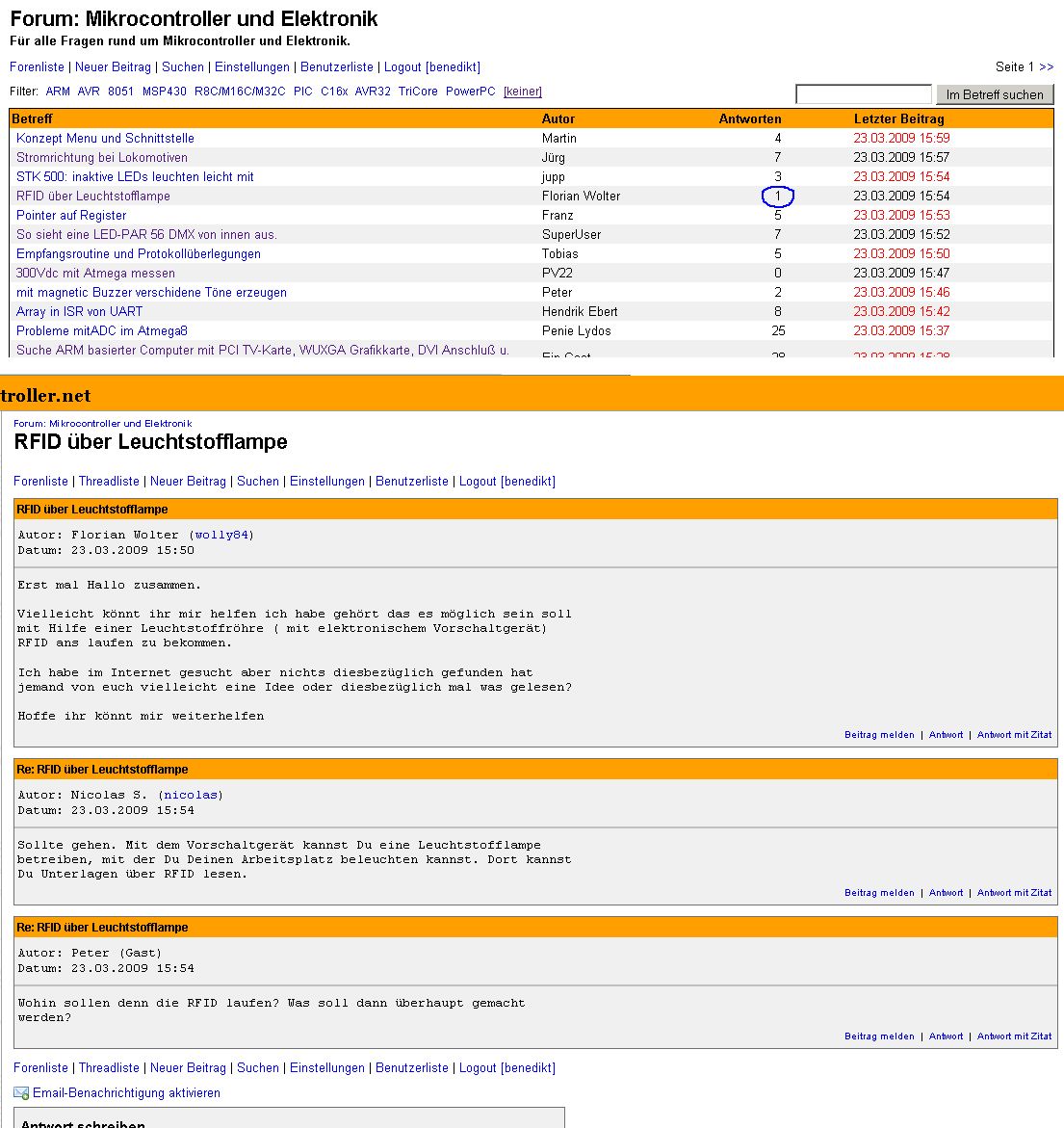Viewport: 1064px width, 1128px height.
Task: Open thread Probleme mitADC im Atmega8
Action: [x=101, y=331]
